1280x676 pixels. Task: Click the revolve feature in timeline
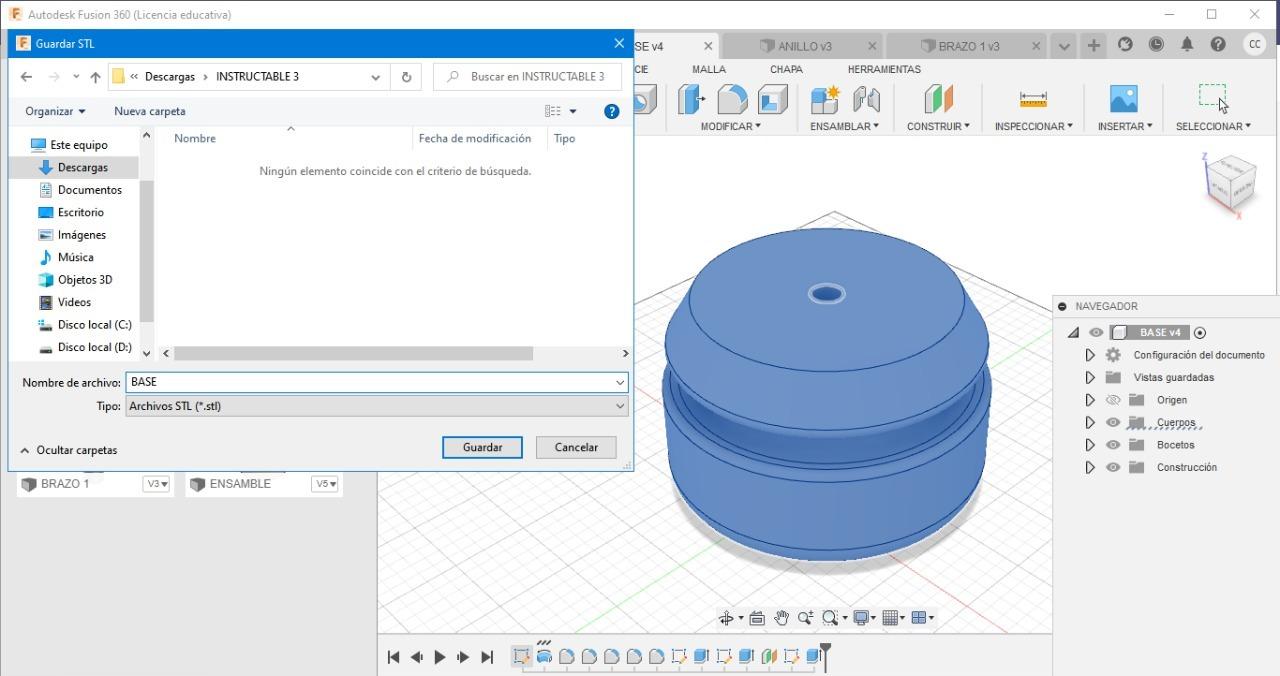(544, 656)
